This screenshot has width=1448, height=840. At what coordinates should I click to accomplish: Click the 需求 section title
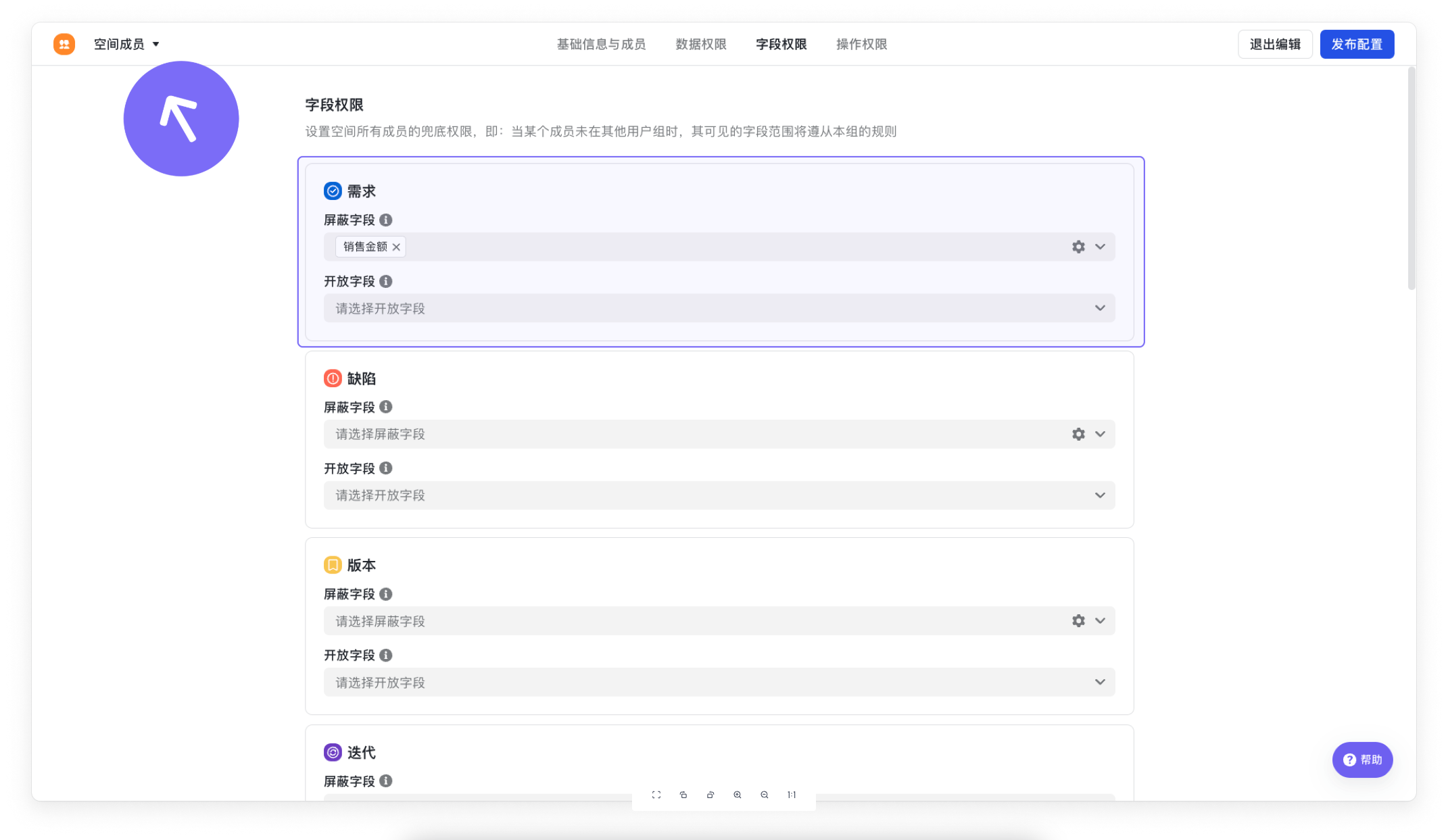click(x=362, y=191)
